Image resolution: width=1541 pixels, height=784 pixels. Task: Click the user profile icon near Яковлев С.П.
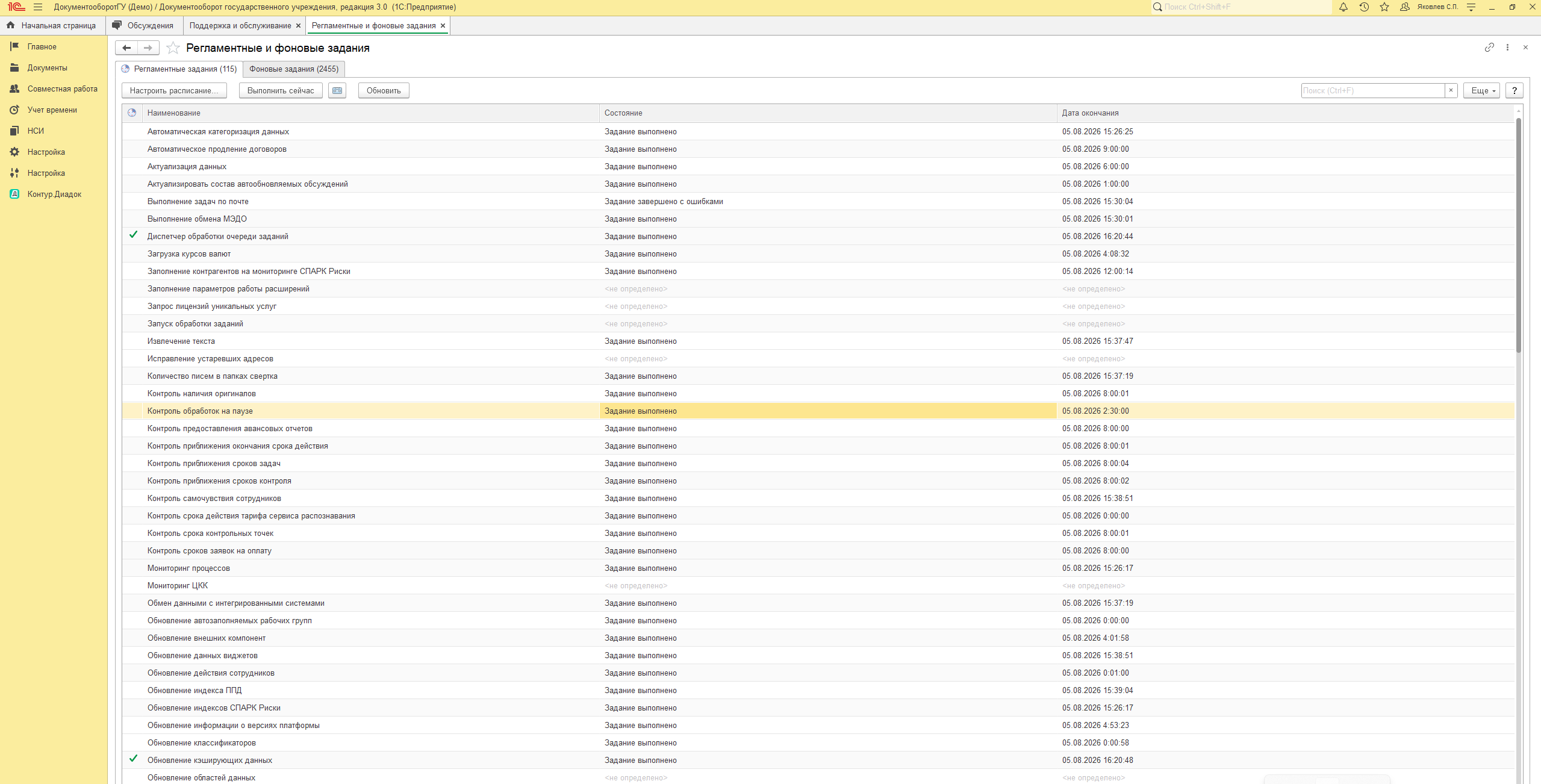click(1405, 7)
